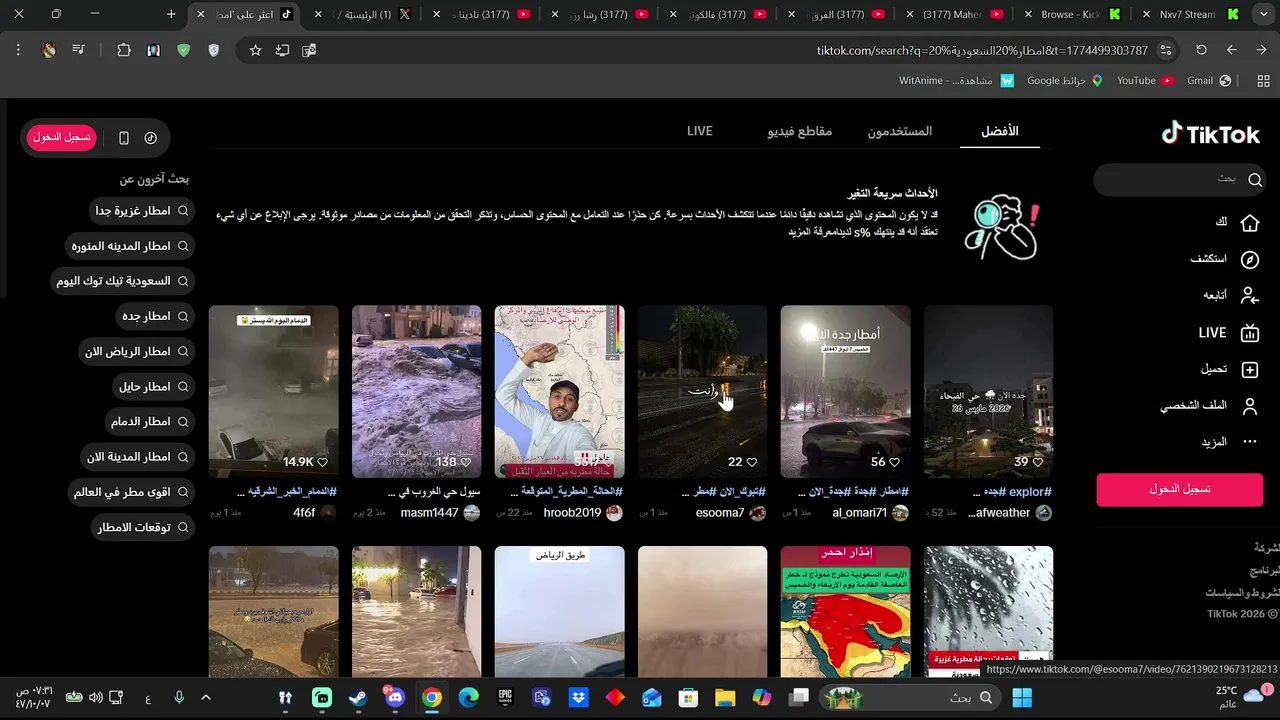Open LIVE icon in the sidebar

pyautogui.click(x=1249, y=333)
